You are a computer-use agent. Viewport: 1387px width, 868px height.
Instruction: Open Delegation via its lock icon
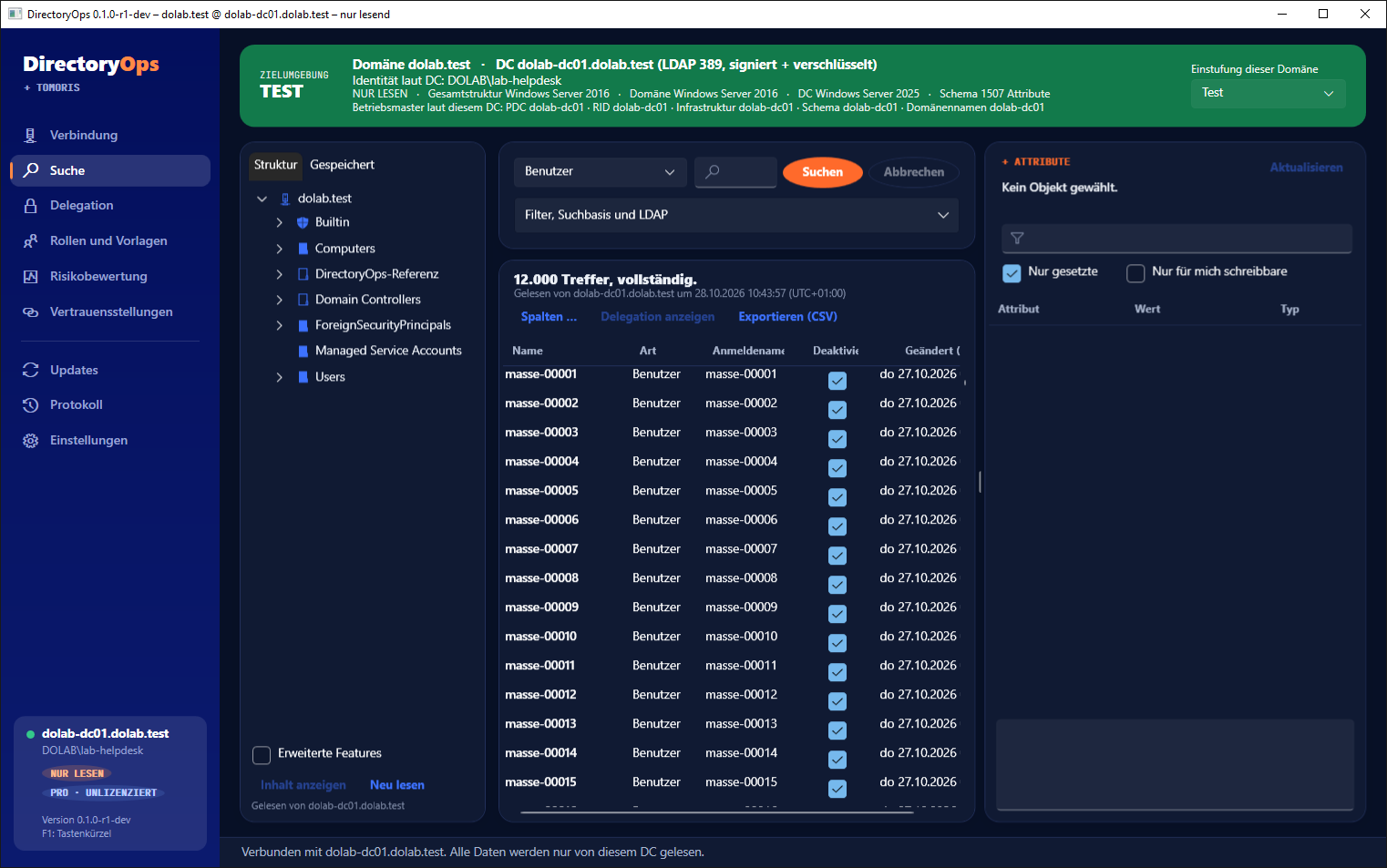point(31,206)
